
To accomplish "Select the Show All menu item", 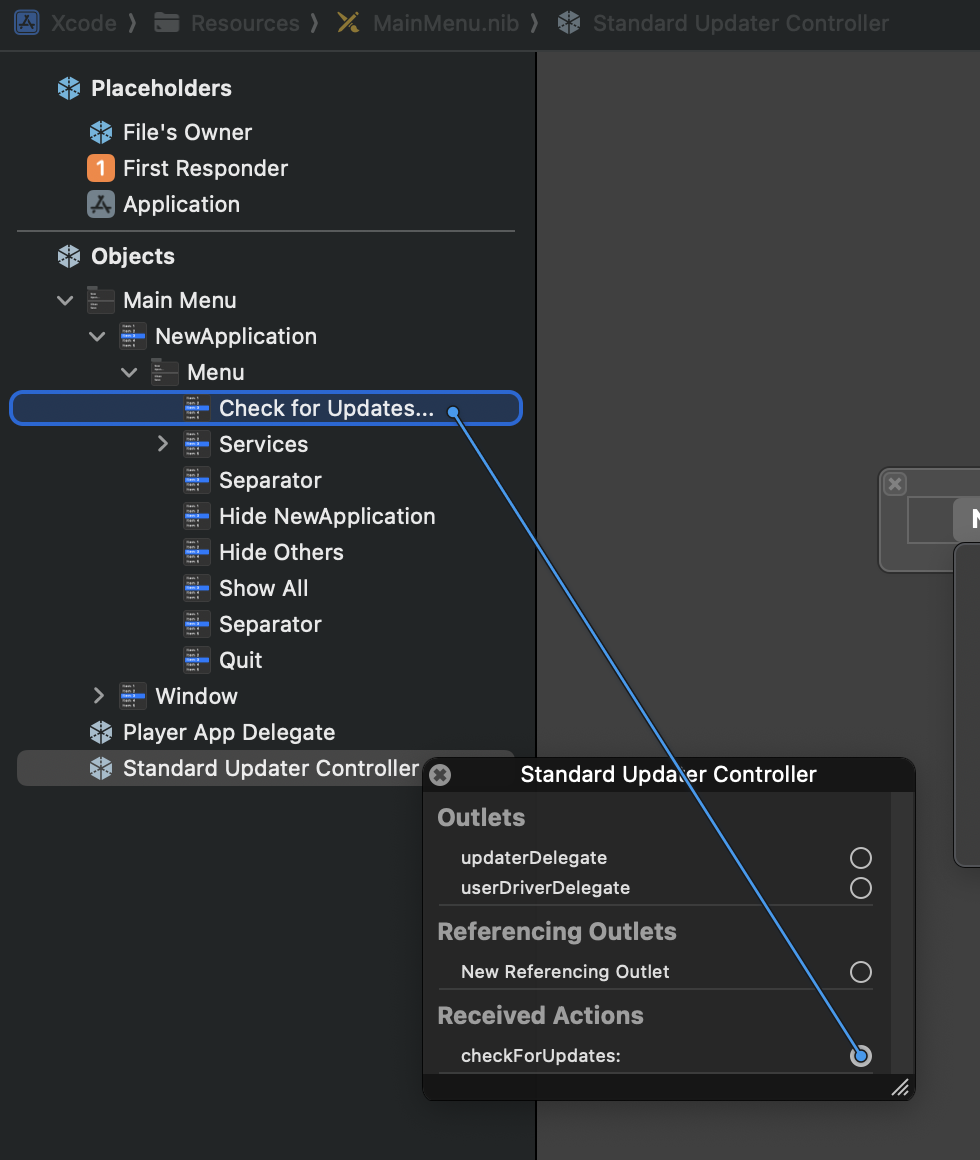I will tap(263, 588).
